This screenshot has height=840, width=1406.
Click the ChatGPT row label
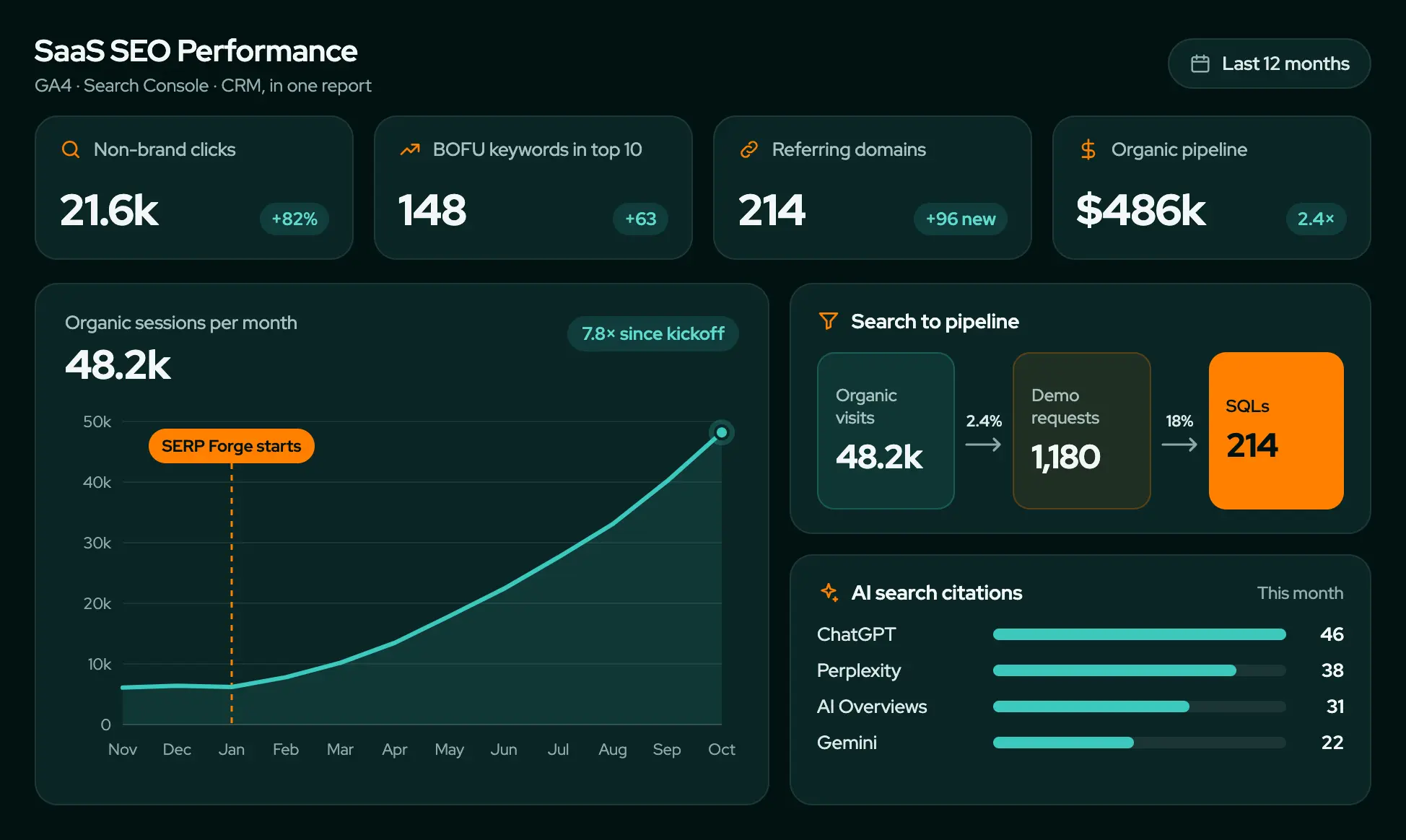[x=856, y=634]
